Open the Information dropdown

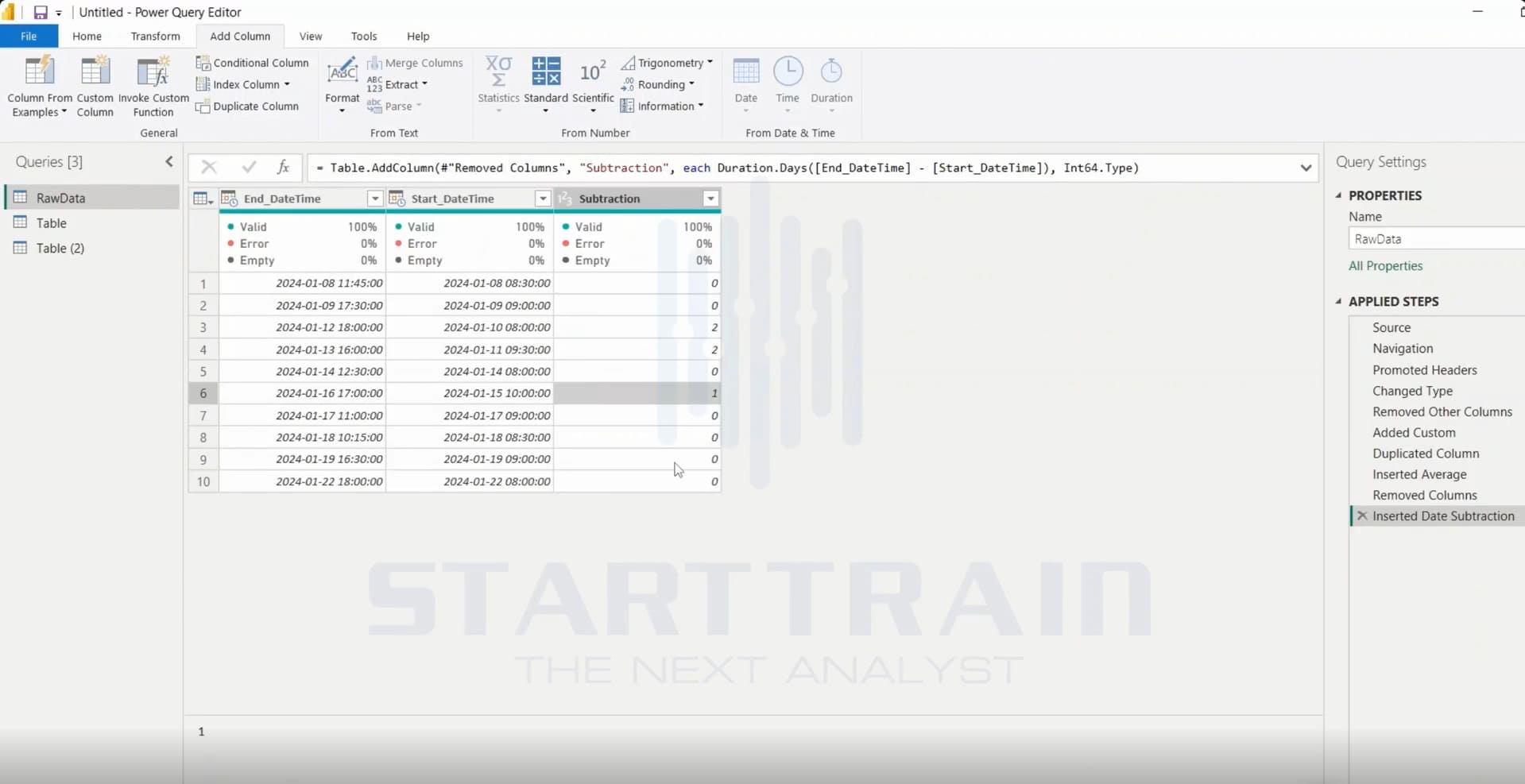[662, 106]
